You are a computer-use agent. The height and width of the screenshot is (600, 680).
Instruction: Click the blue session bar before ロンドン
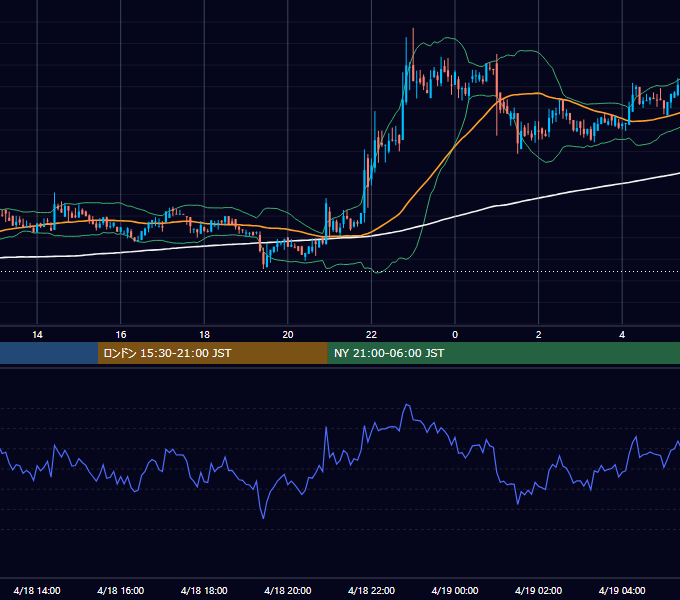(49, 353)
